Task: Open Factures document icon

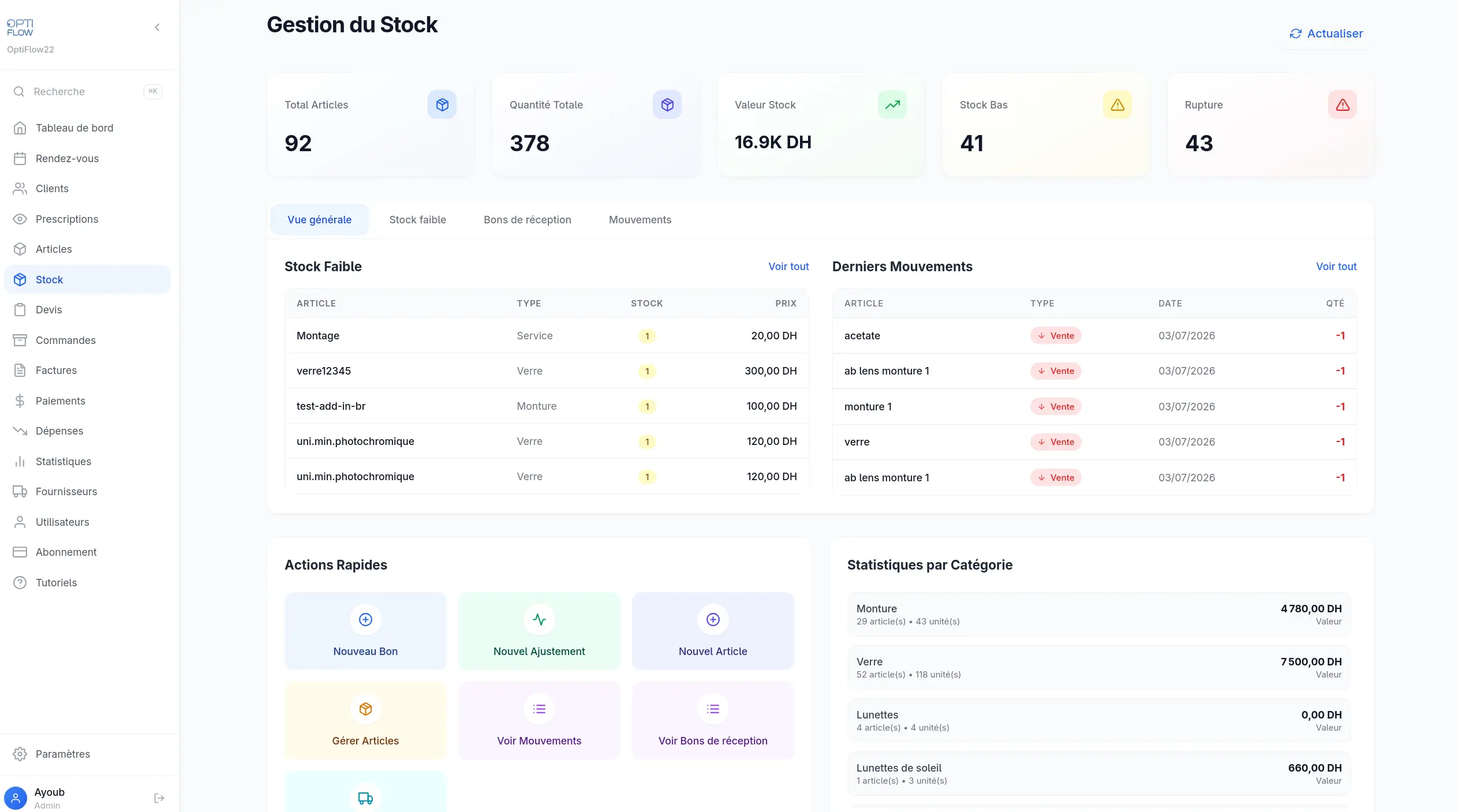Action: [x=20, y=371]
